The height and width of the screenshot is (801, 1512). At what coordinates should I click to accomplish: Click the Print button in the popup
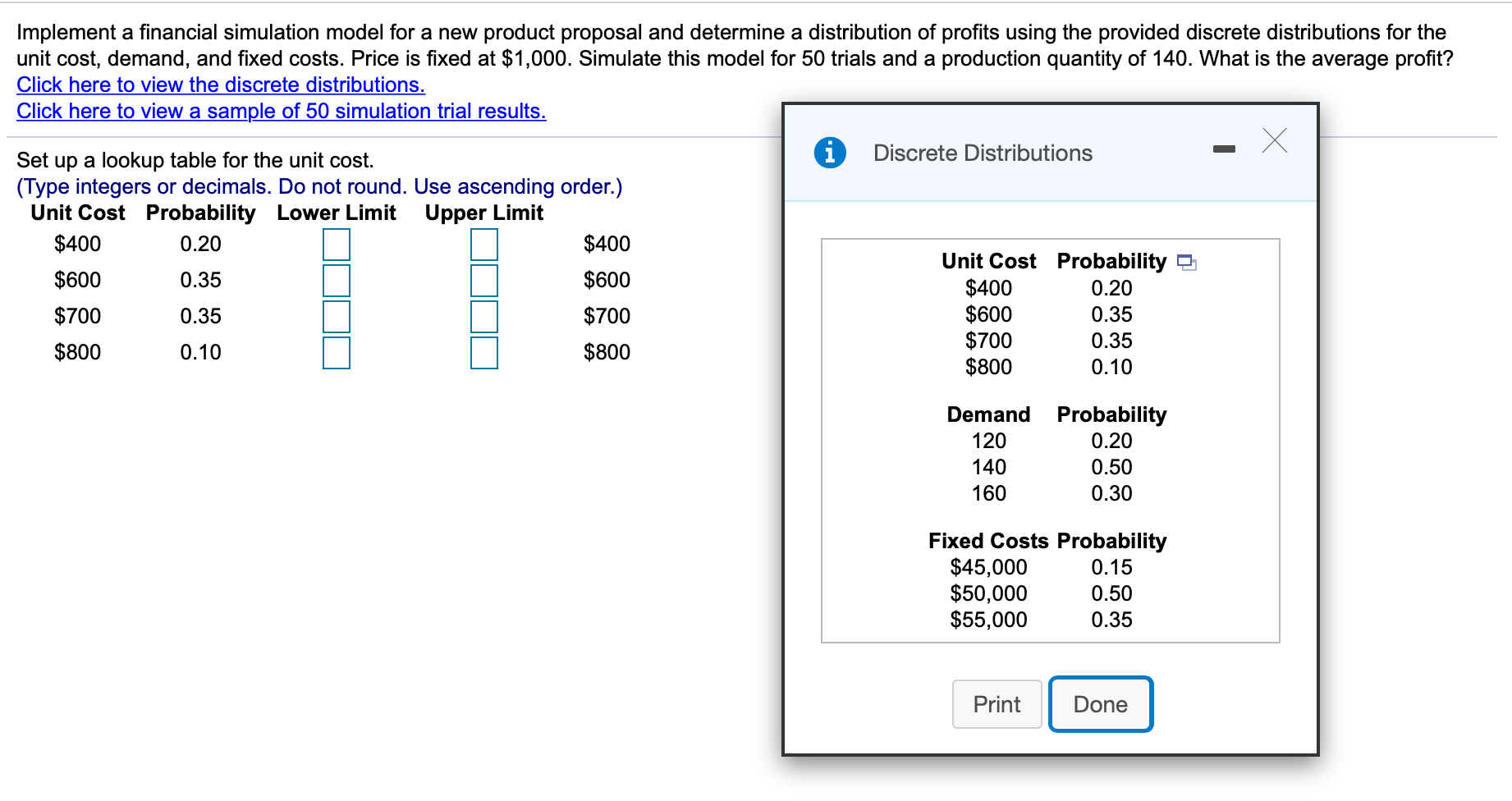tap(996, 703)
